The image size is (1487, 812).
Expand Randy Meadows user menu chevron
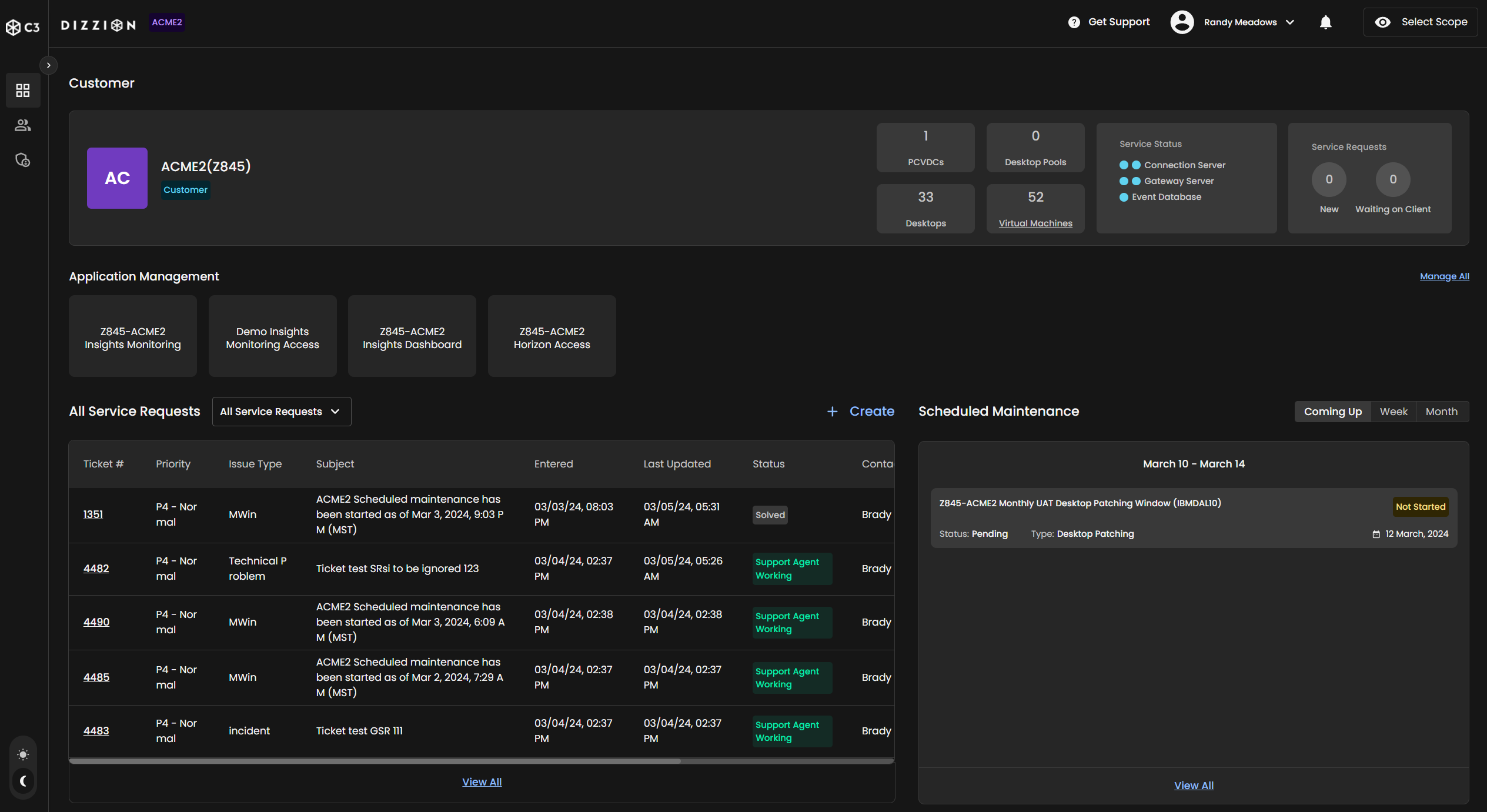click(1290, 22)
